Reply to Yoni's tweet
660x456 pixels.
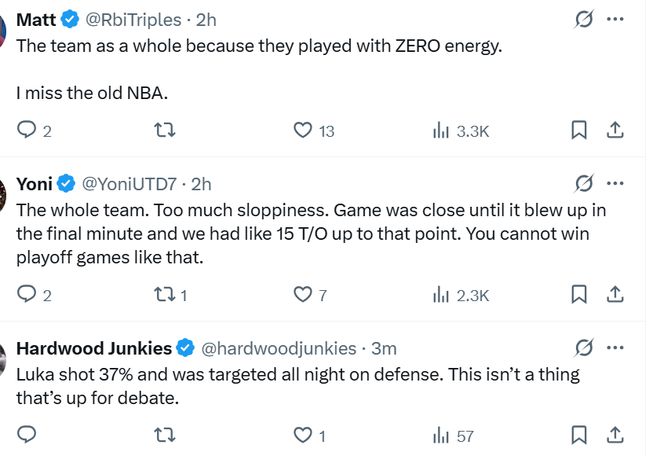point(28,294)
